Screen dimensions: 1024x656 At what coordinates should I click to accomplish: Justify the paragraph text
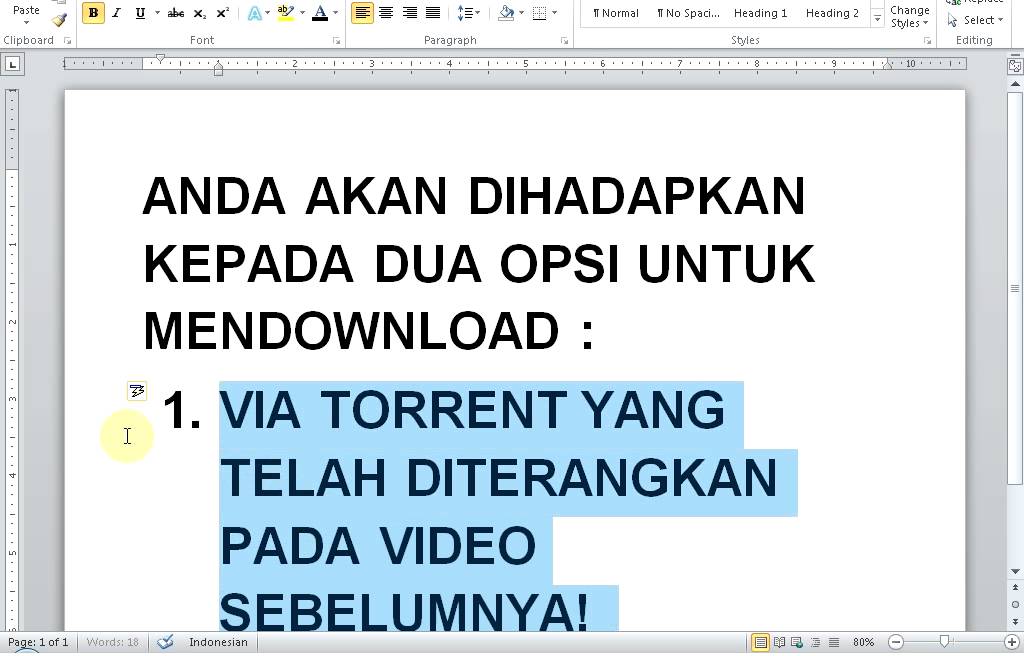pyautogui.click(x=433, y=12)
